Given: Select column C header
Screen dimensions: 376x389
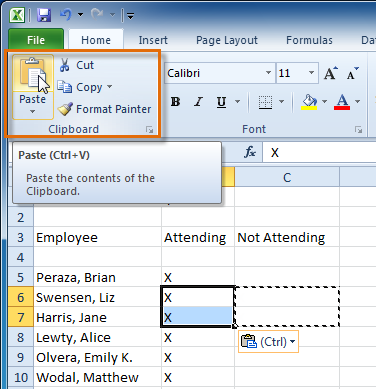Looking at the screenshot, I should tap(287, 177).
